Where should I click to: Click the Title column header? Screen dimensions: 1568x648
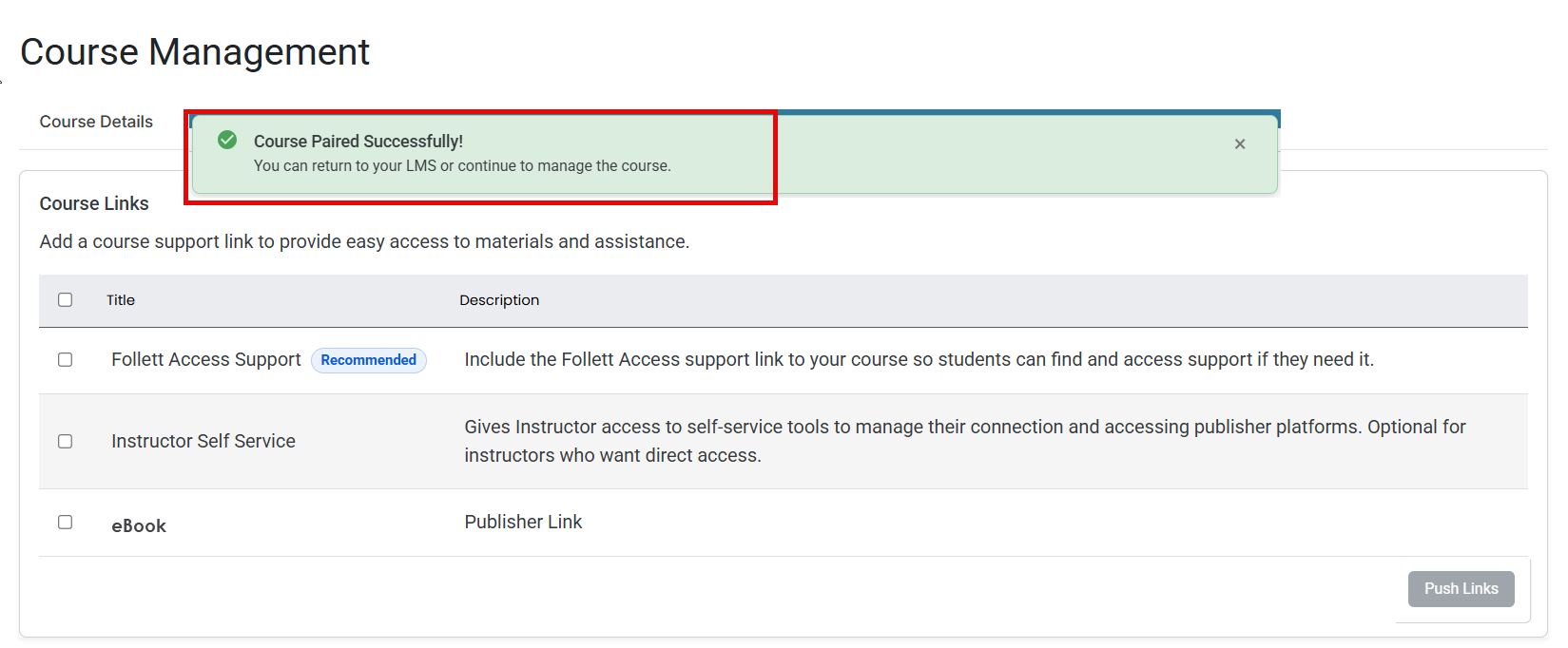(x=121, y=300)
